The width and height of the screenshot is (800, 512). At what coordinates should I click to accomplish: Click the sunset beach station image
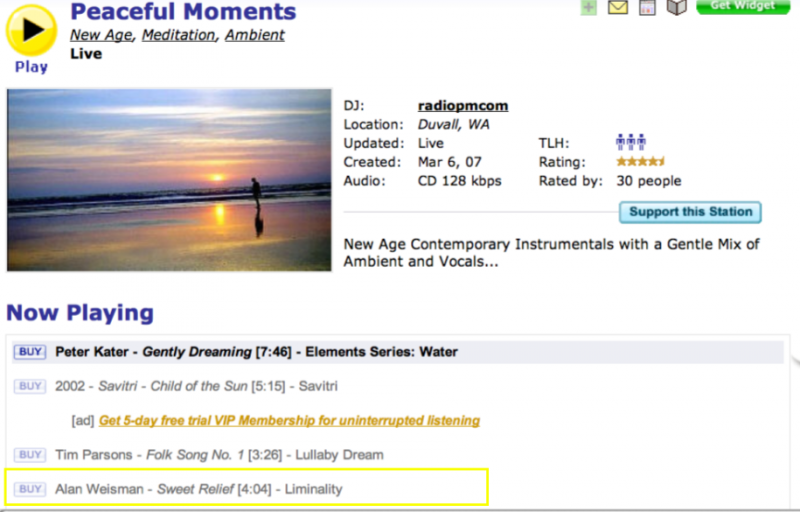[x=169, y=180]
